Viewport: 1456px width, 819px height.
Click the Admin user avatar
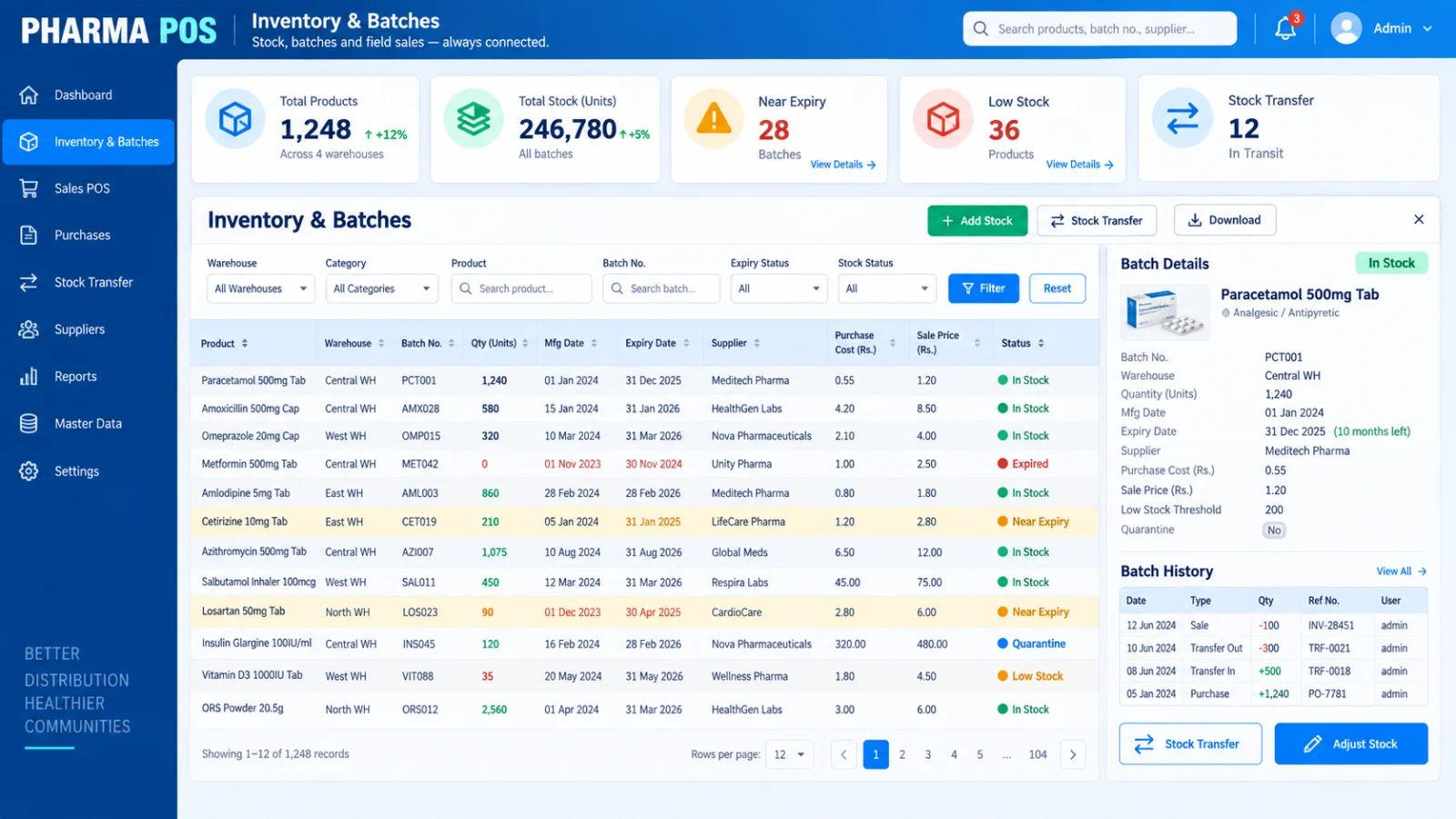(1346, 28)
